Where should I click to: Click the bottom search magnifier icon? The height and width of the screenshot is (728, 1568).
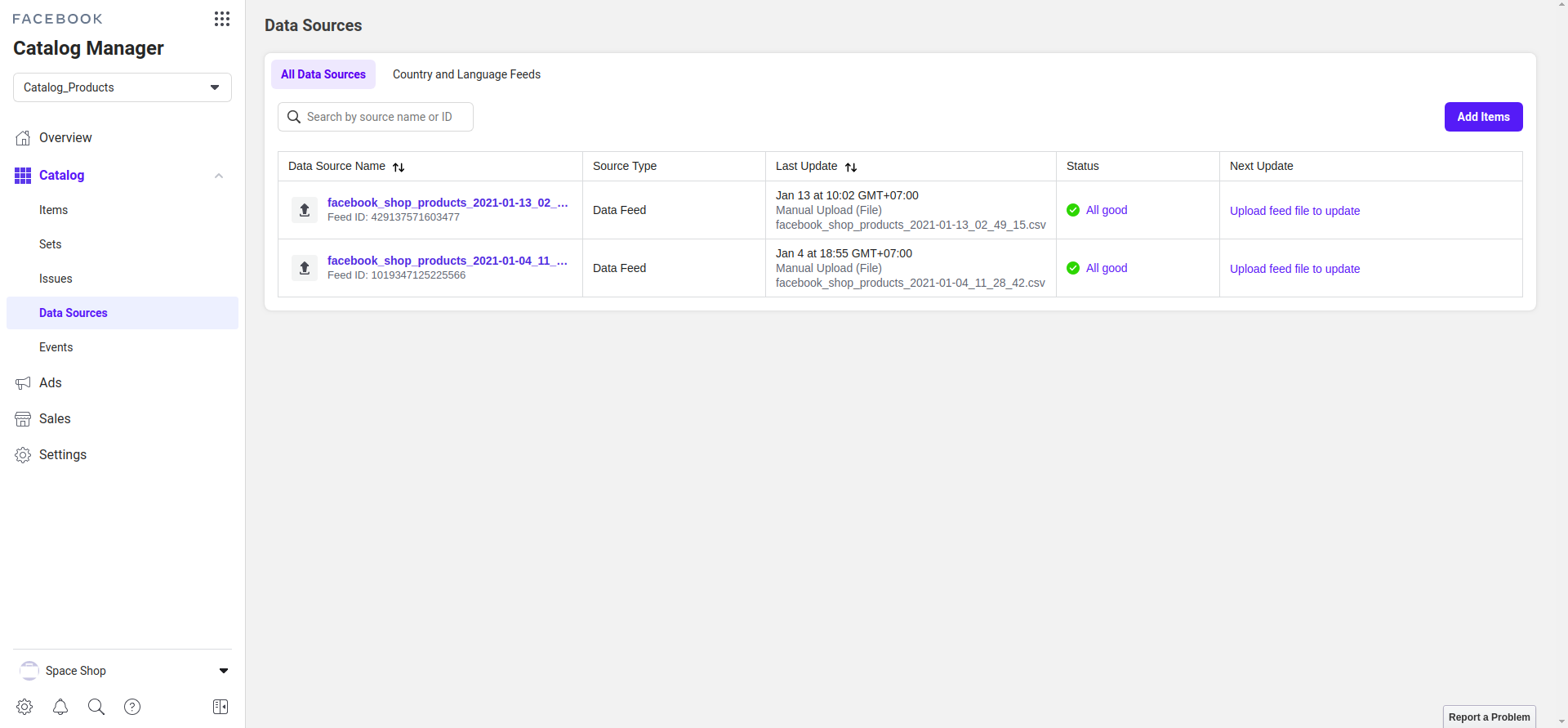(96, 707)
